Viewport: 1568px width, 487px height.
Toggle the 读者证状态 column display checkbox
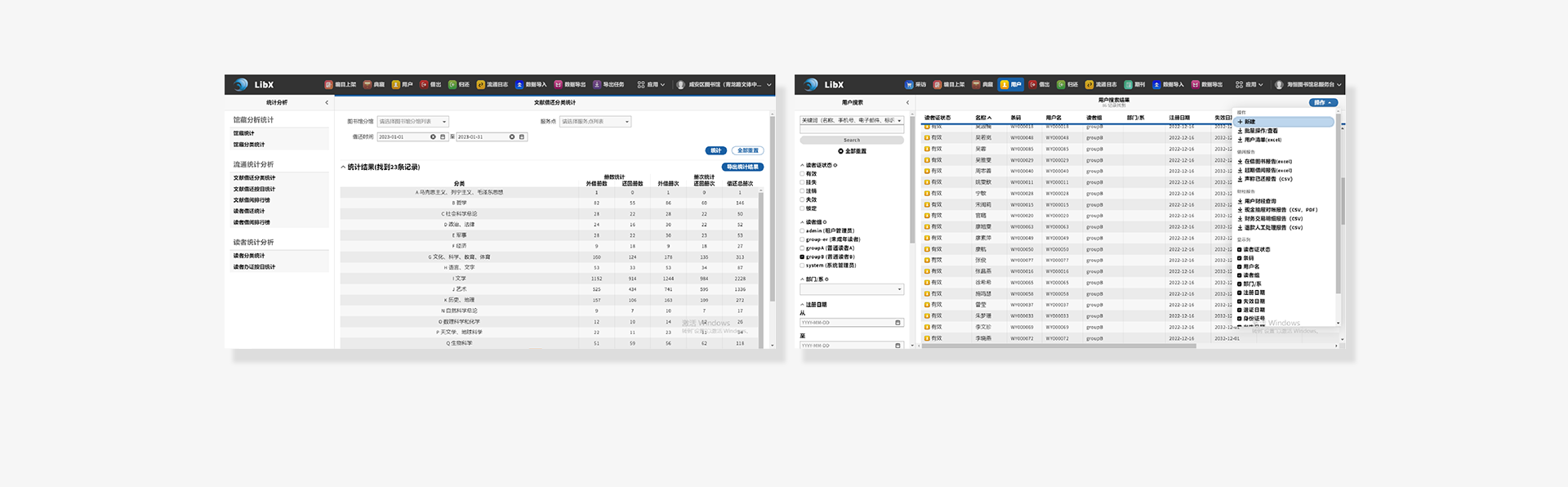click(x=1240, y=250)
